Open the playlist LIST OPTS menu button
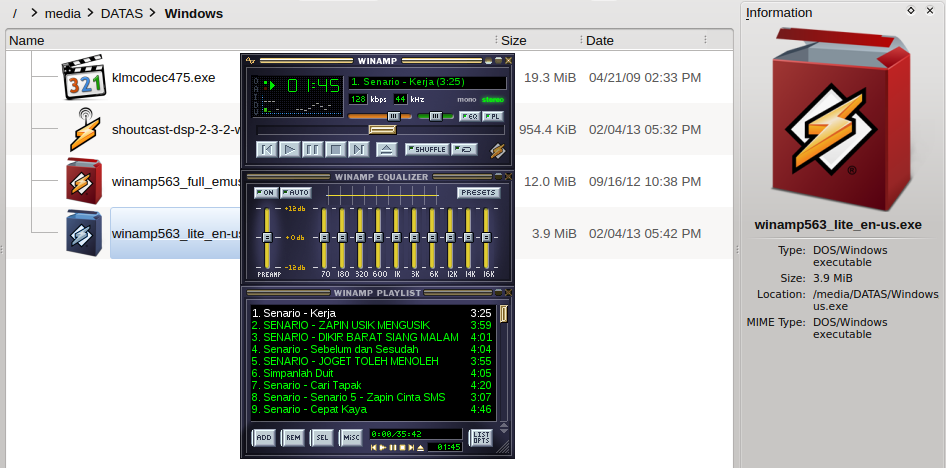 point(481,438)
